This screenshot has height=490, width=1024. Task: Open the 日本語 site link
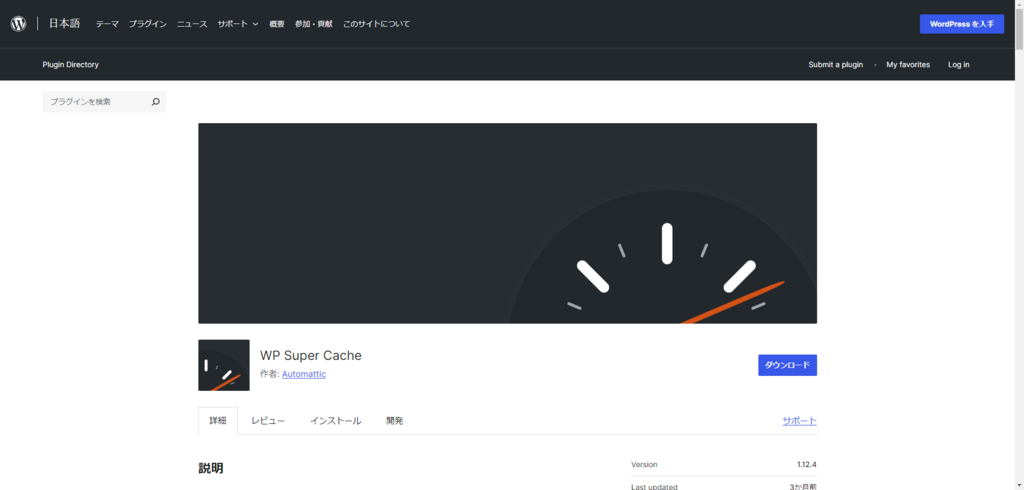[x=64, y=24]
